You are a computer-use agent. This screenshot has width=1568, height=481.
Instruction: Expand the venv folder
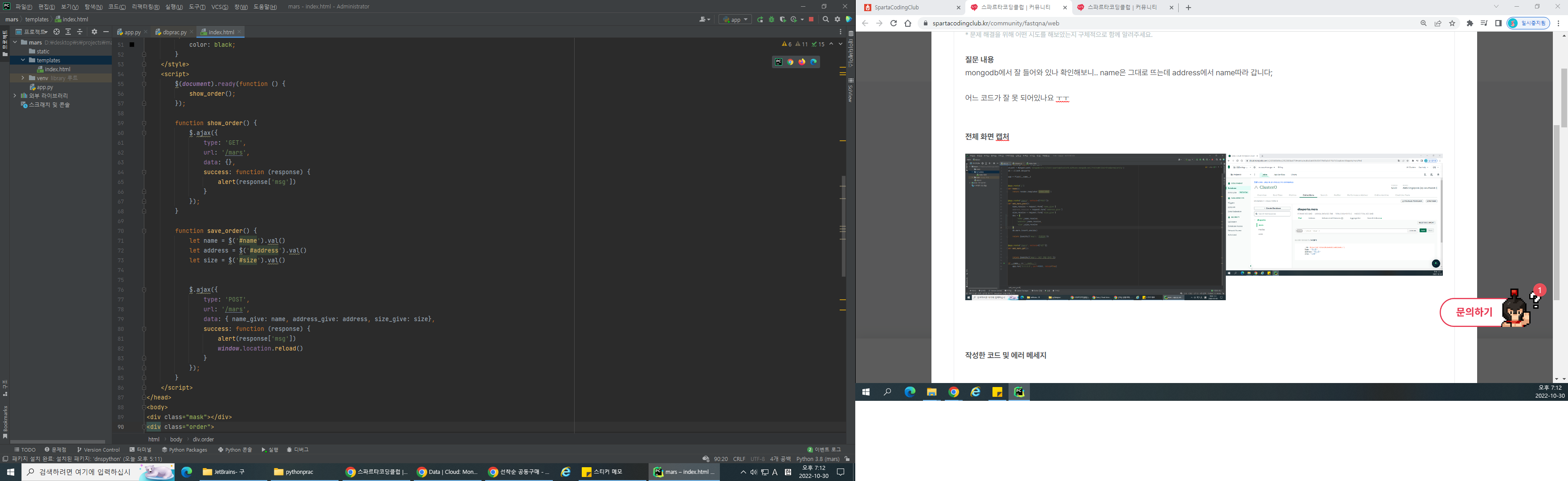click(23, 78)
